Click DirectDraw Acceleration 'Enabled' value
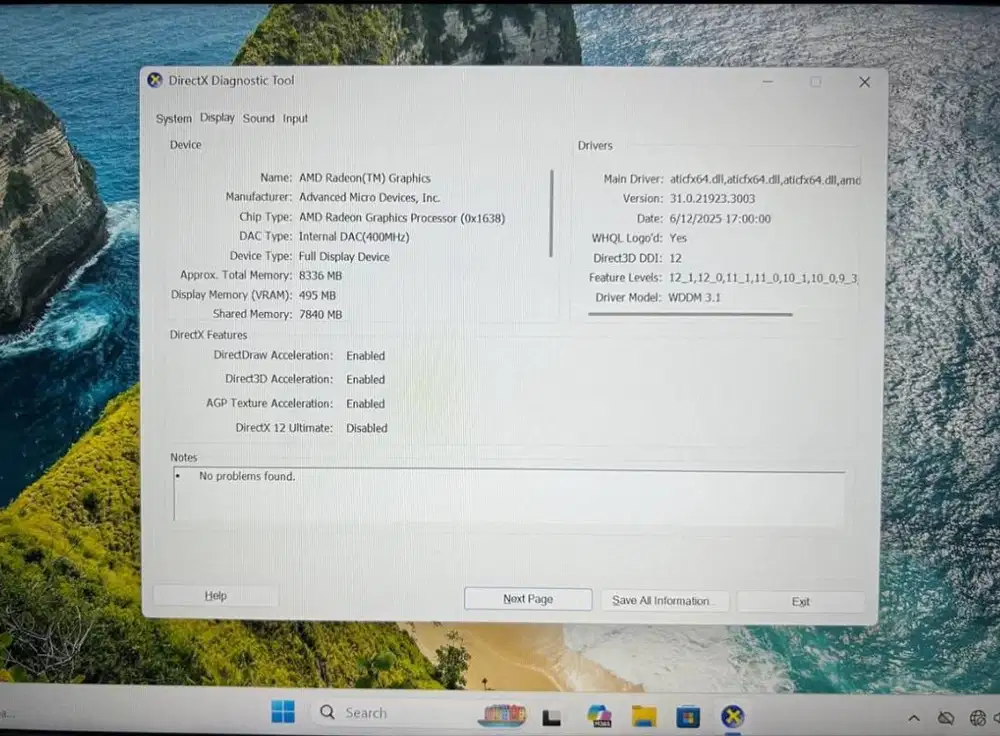The height and width of the screenshot is (736, 1000). click(x=365, y=356)
